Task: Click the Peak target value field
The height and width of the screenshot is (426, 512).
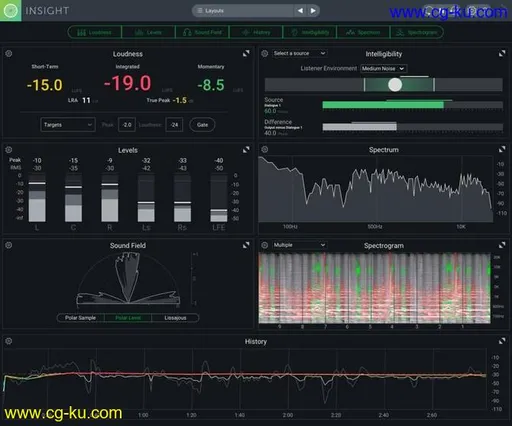Action: coord(127,125)
